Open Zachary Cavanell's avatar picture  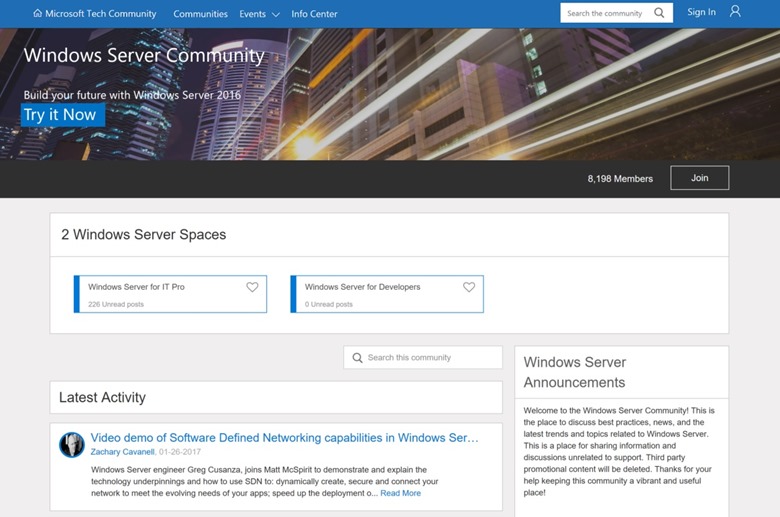pyautogui.click(x=72, y=445)
